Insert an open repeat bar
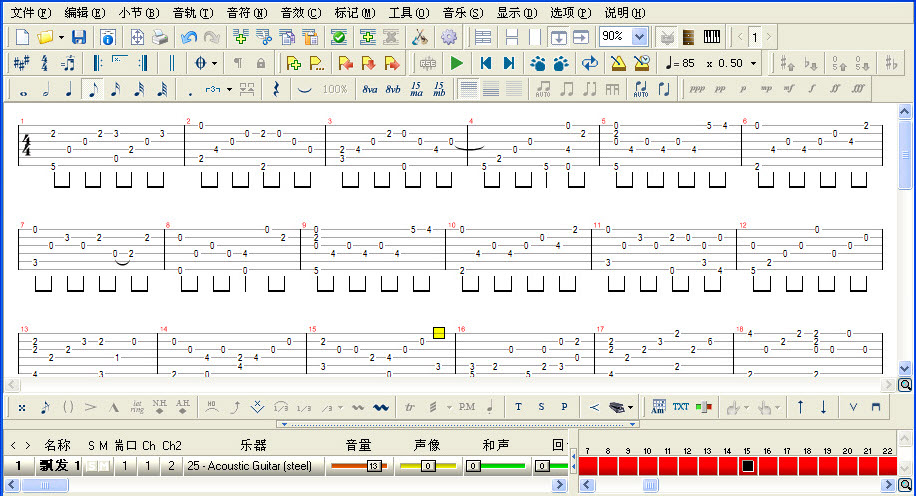This screenshot has width=916, height=496. (x=98, y=63)
